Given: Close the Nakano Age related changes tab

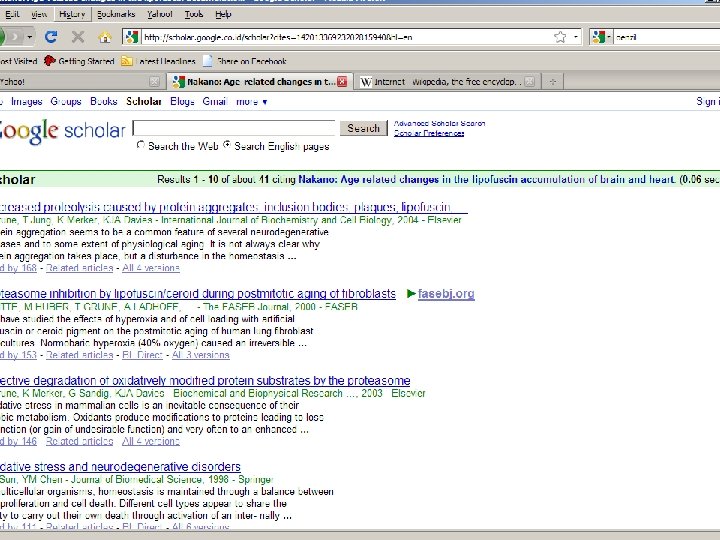Looking at the screenshot, I should pyautogui.click(x=342, y=82).
